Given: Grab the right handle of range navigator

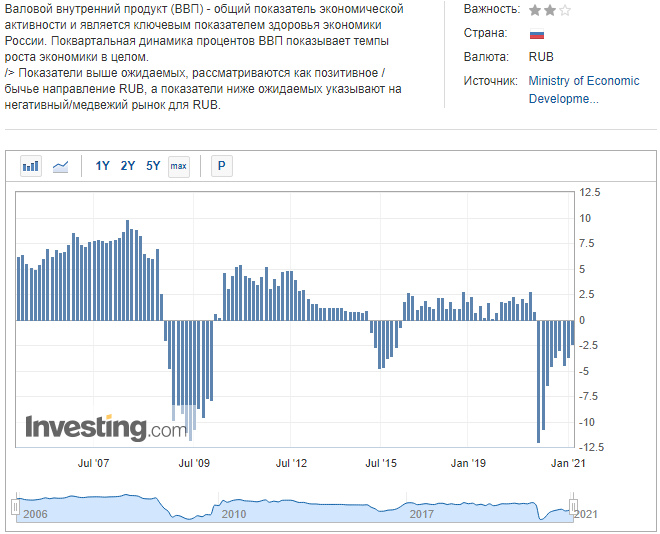Looking at the screenshot, I should pos(574,507).
